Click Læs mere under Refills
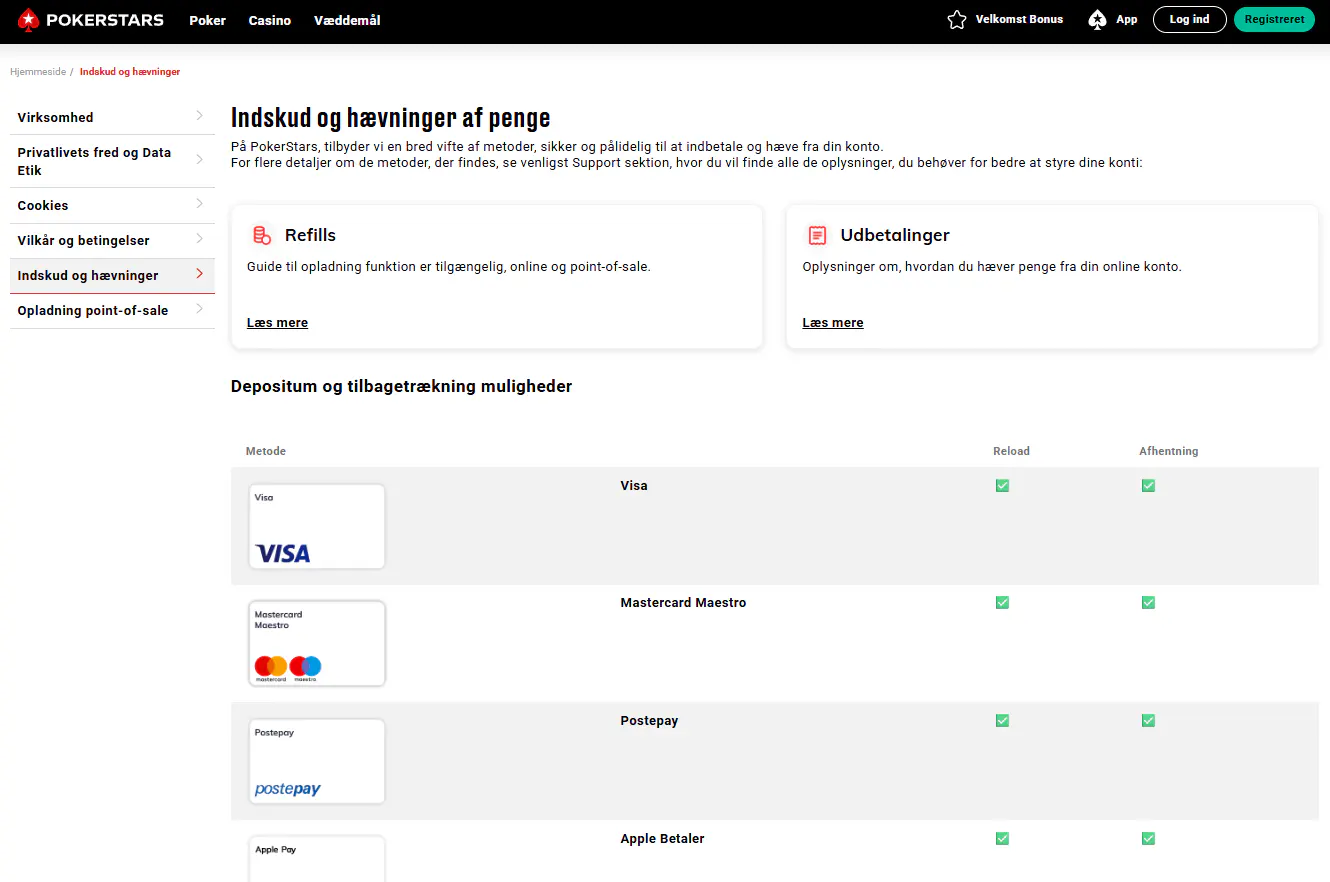1330x882 pixels. click(277, 323)
